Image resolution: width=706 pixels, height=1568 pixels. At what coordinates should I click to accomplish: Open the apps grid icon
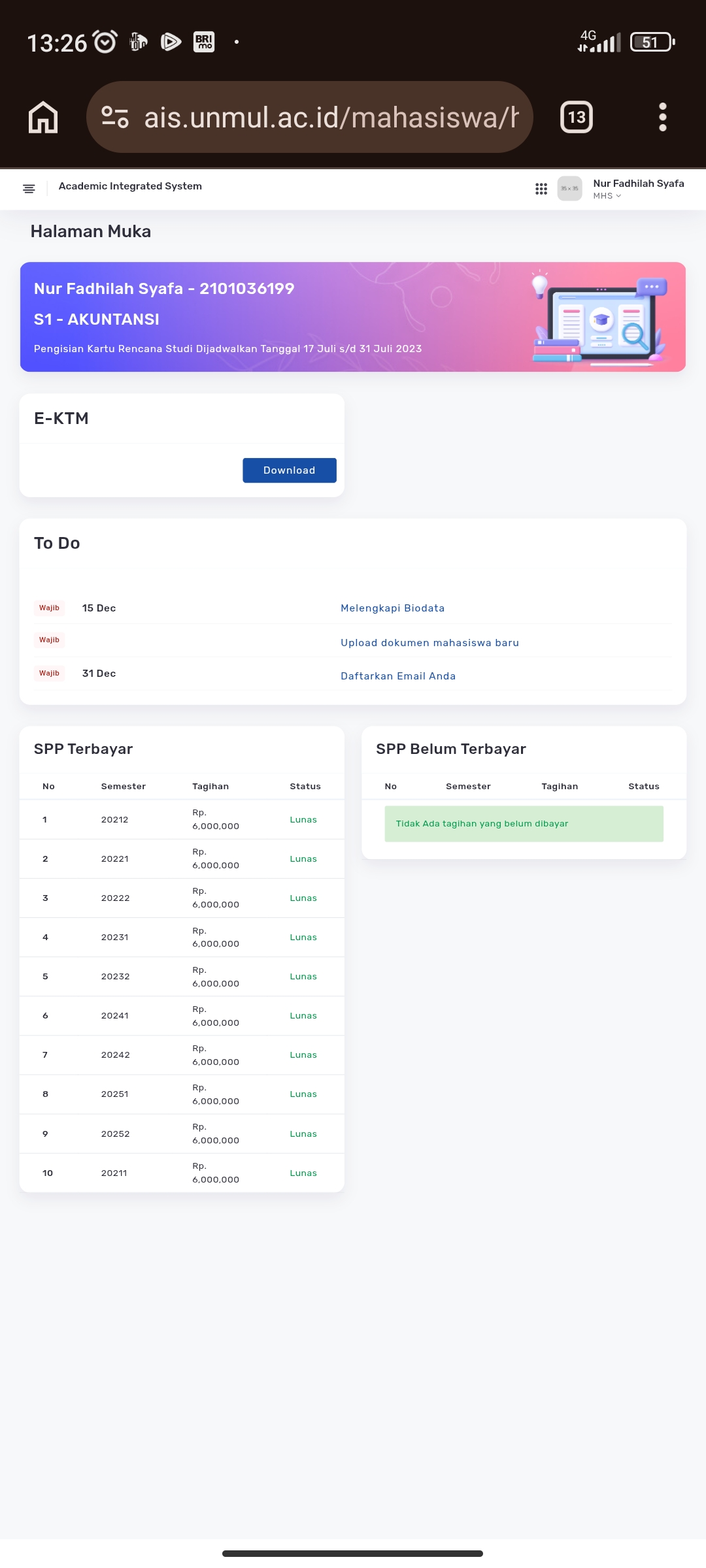coord(541,189)
